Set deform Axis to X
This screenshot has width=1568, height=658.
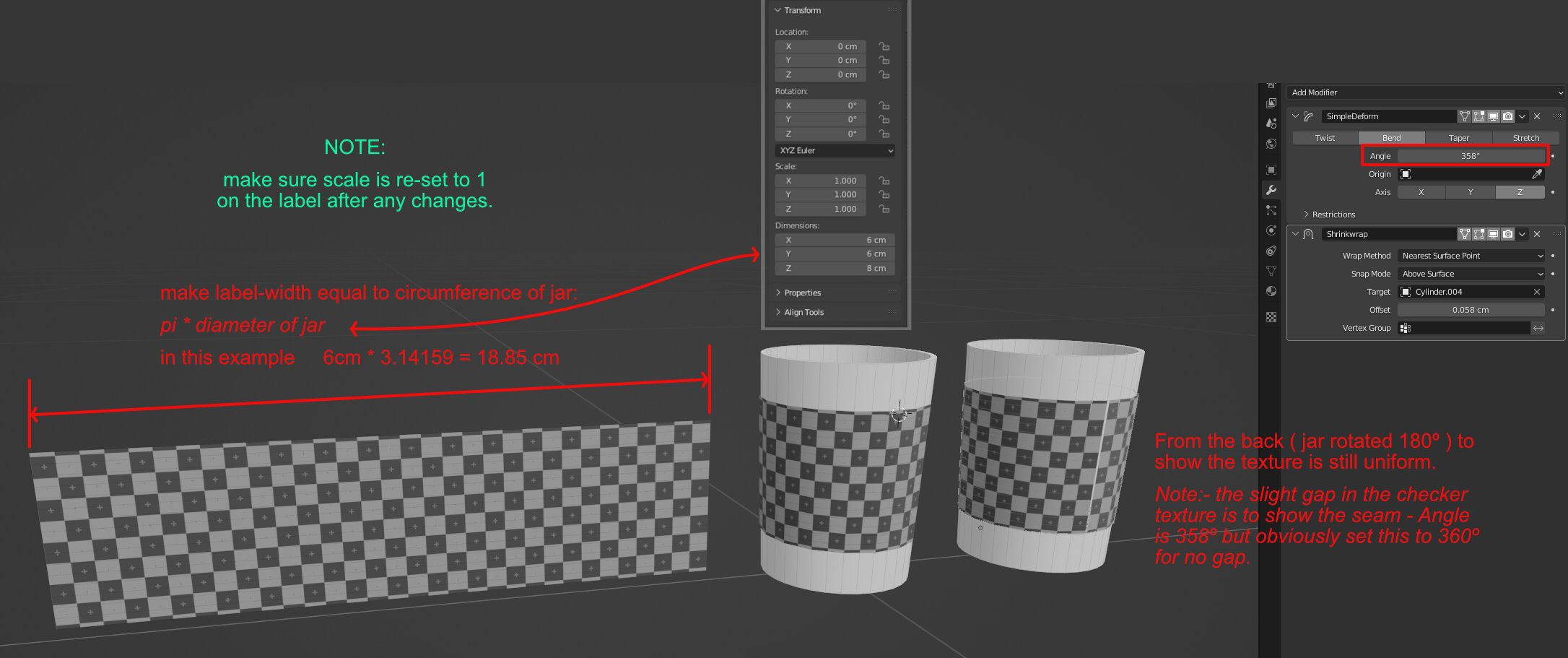click(1421, 192)
